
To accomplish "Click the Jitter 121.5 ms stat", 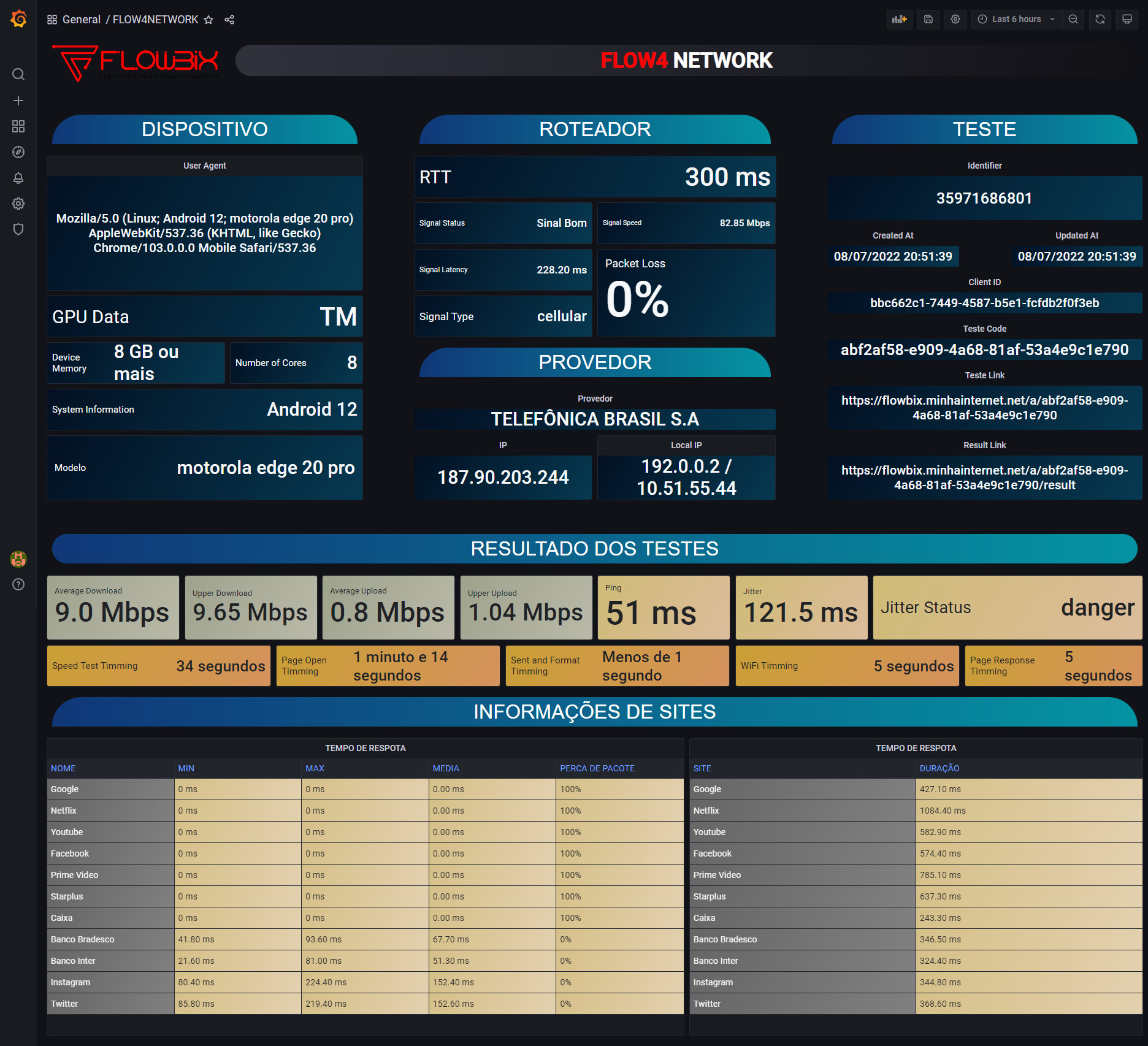I will [x=802, y=608].
